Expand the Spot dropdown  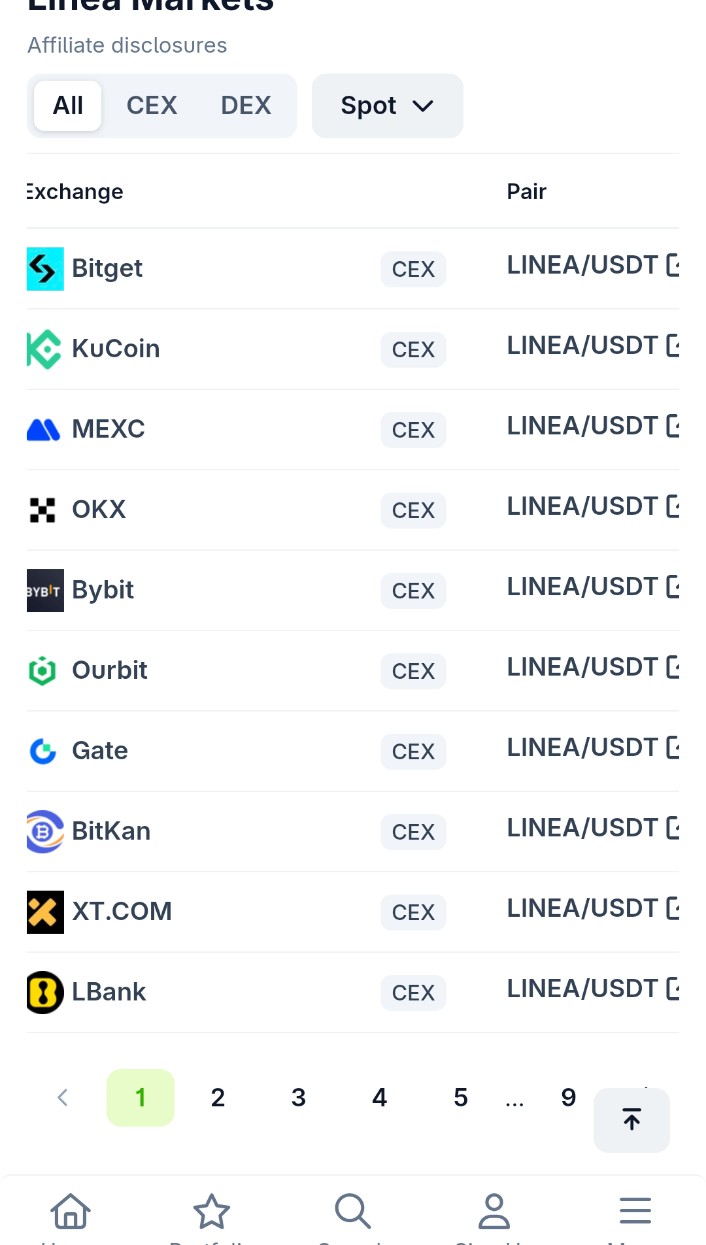click(x=388, y=106)
